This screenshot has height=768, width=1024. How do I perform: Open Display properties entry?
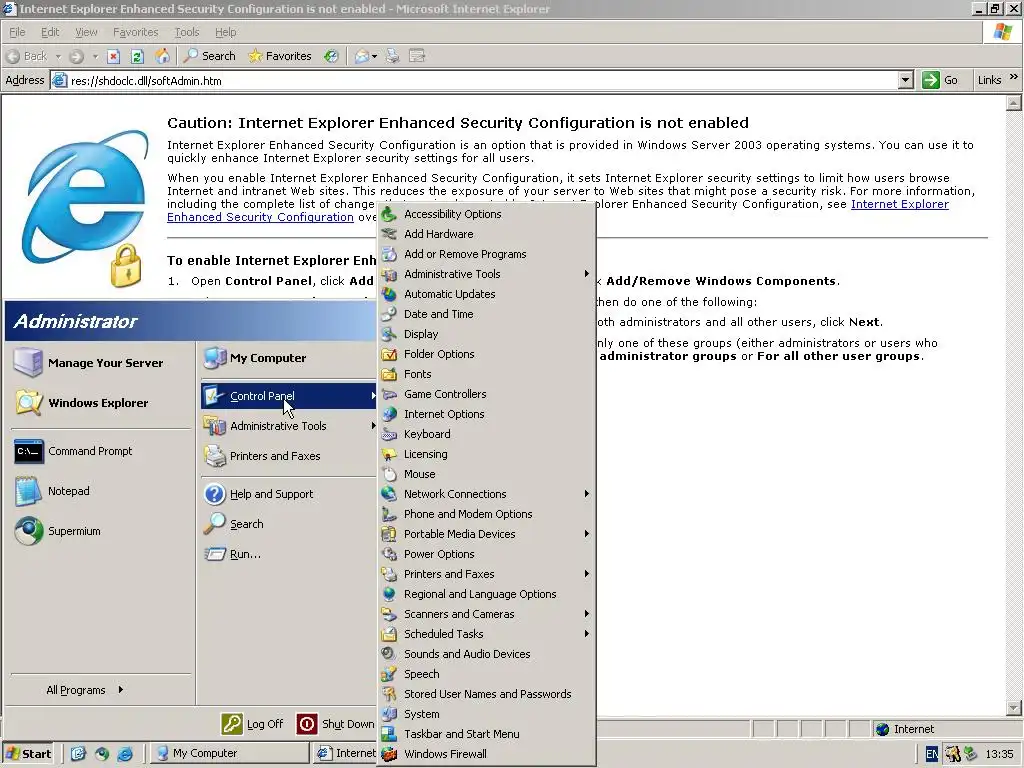point(487,334)
